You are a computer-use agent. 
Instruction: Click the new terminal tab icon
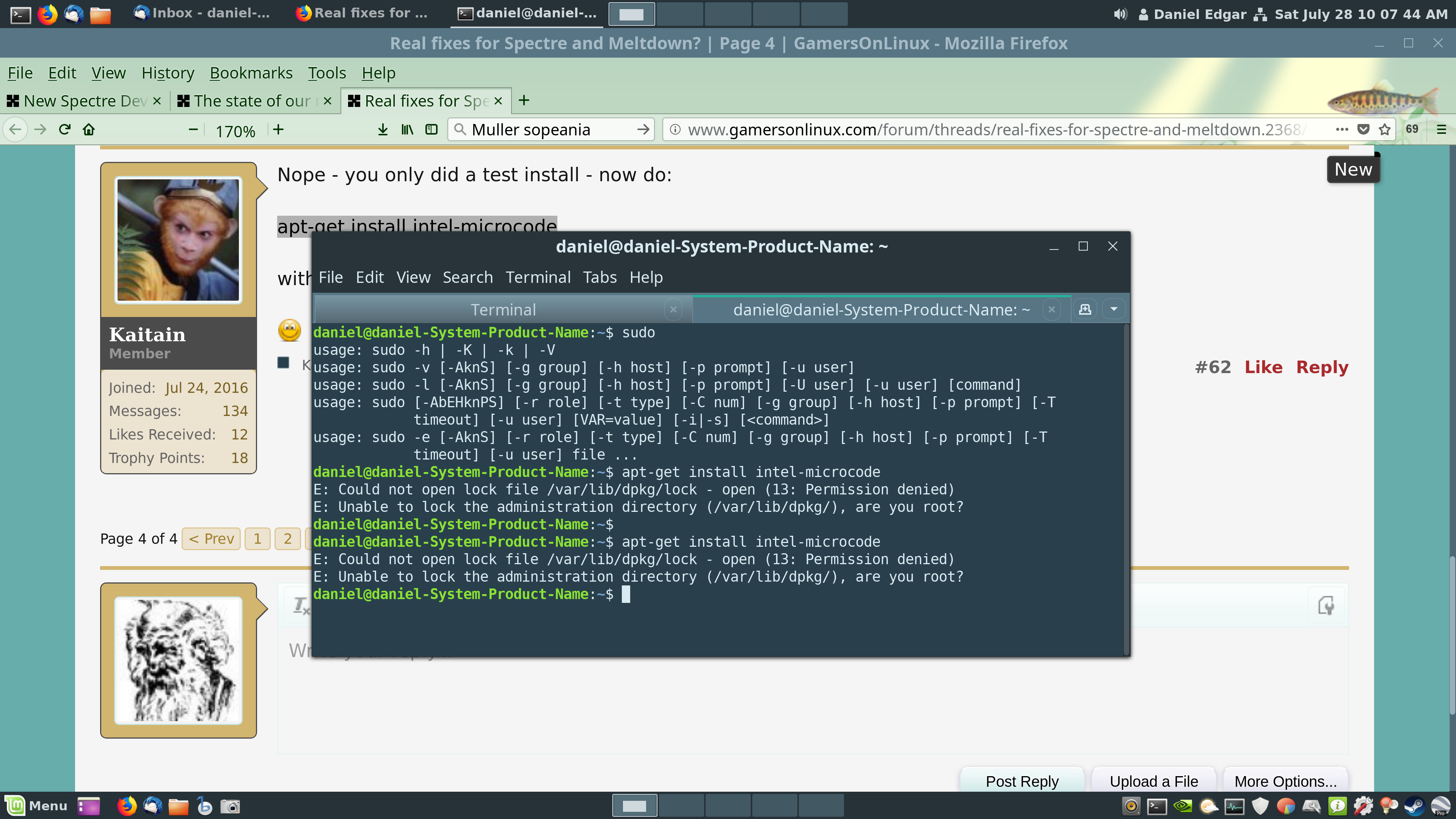click(1085, 309)
